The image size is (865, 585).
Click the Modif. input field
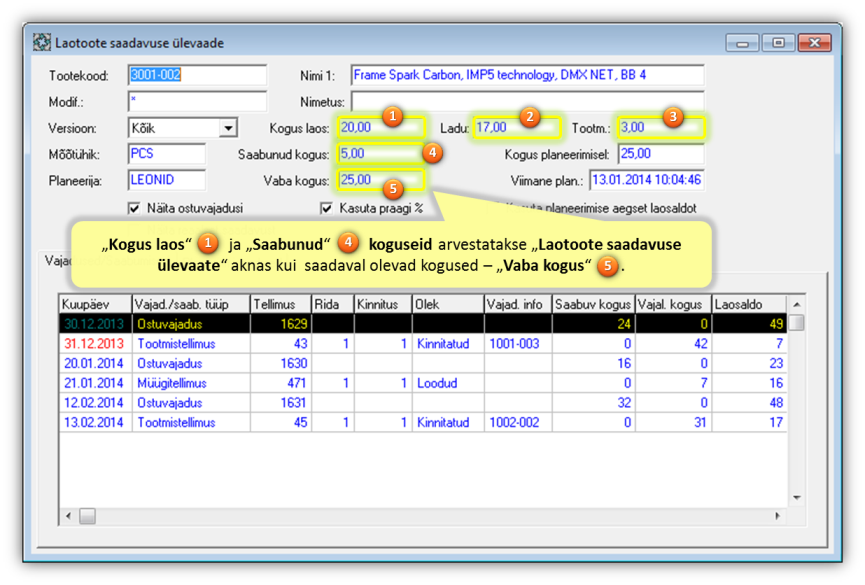coord(197,102)
